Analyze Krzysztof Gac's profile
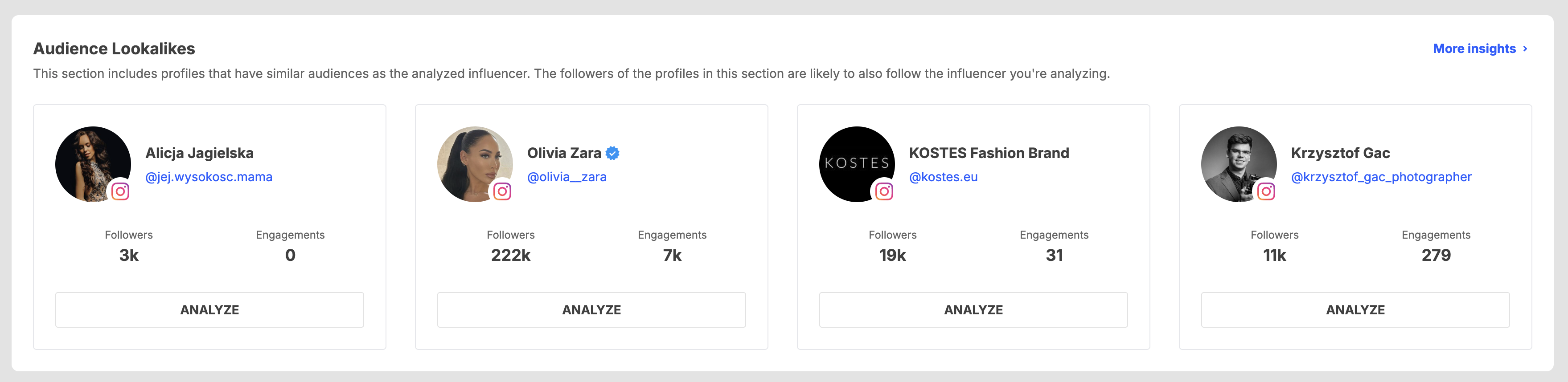This screenshot has width=1568, height=382. (x=1355, y=309)
